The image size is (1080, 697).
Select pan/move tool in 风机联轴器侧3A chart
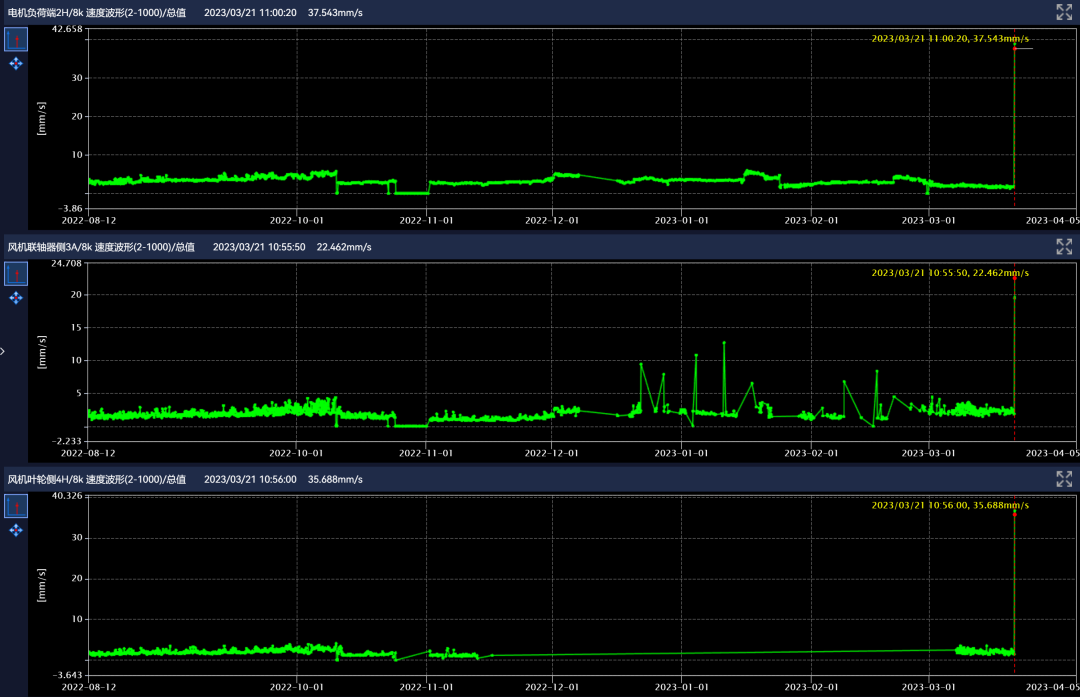click(16, 298)
